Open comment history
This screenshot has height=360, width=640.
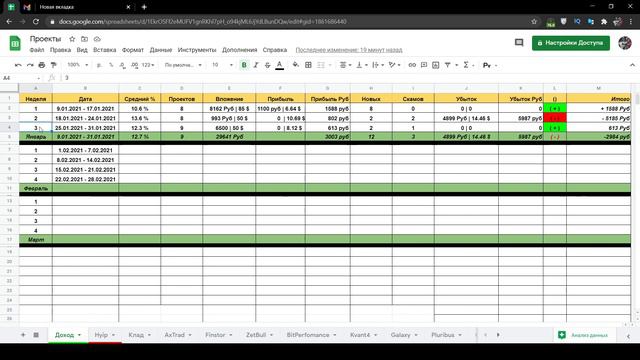pyautogui.click(x=519, y=42)
